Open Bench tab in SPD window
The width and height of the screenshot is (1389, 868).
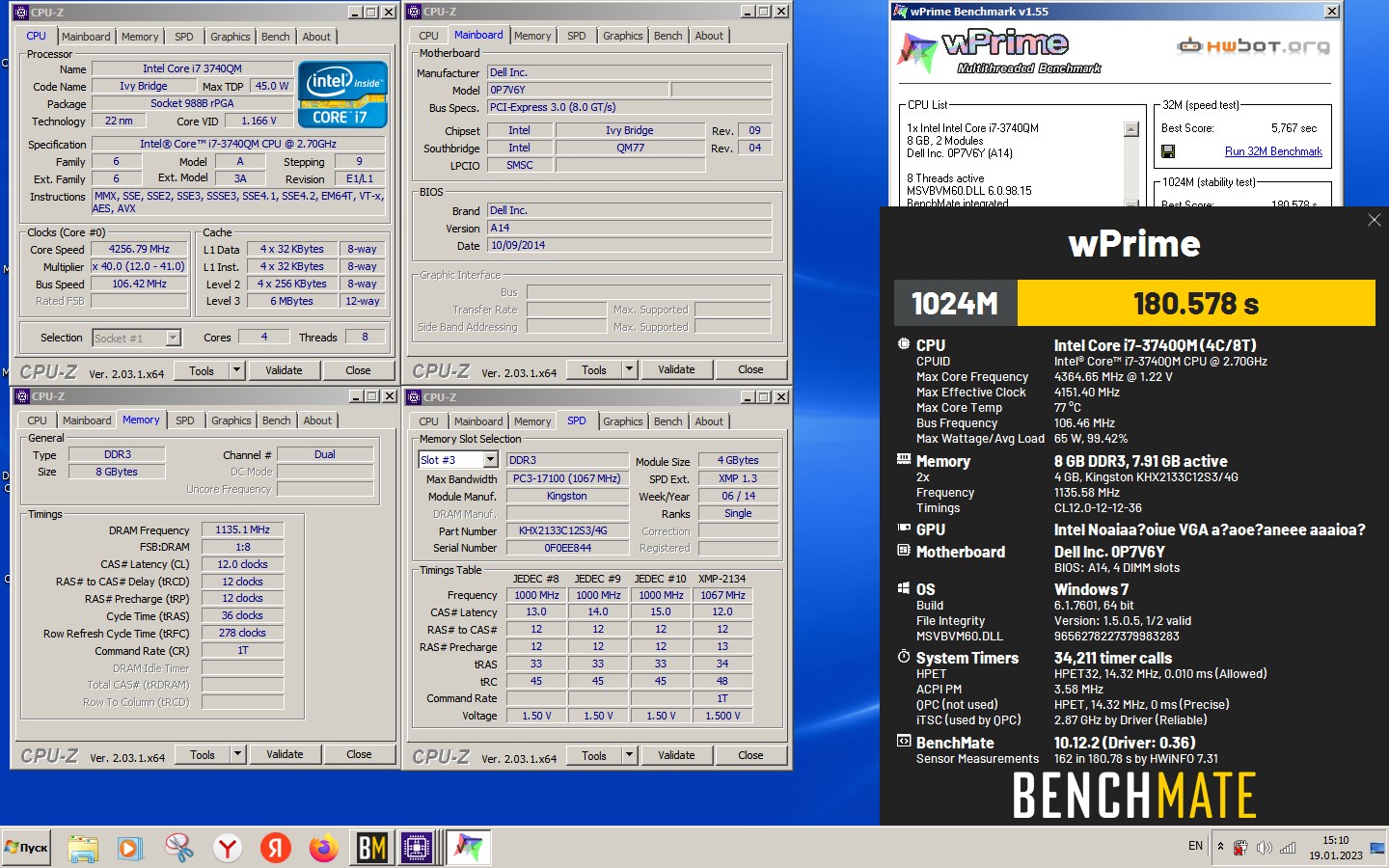coord(667,421)
